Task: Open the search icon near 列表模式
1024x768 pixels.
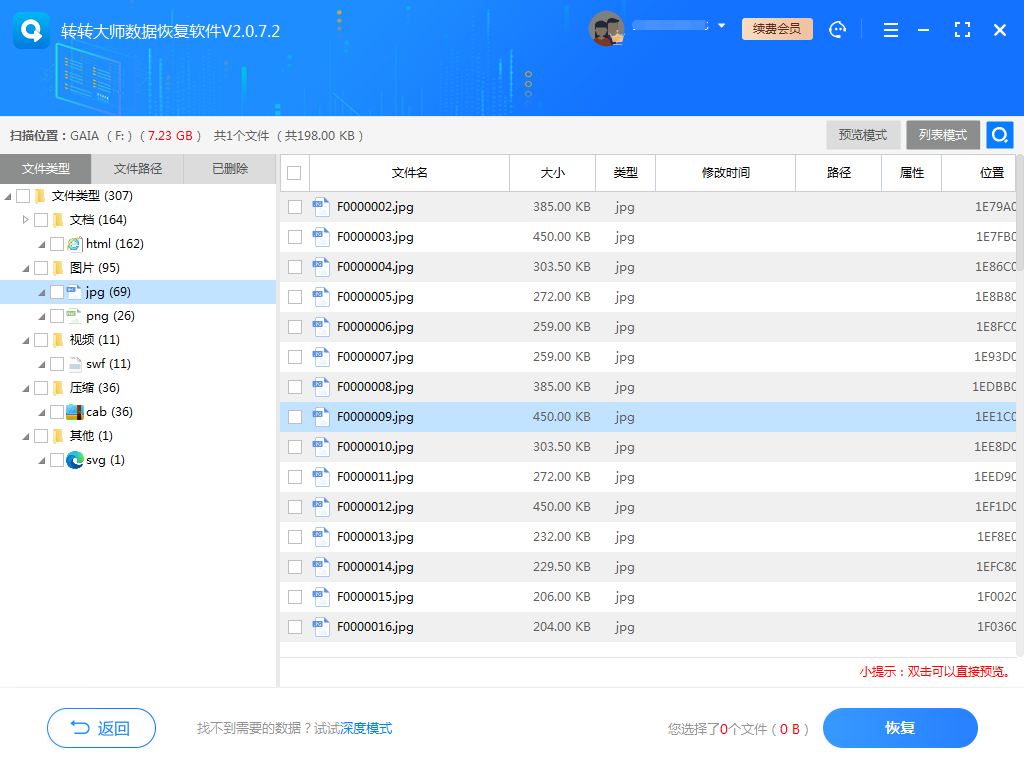Action: pyautogui.click(x=999, y=134)
